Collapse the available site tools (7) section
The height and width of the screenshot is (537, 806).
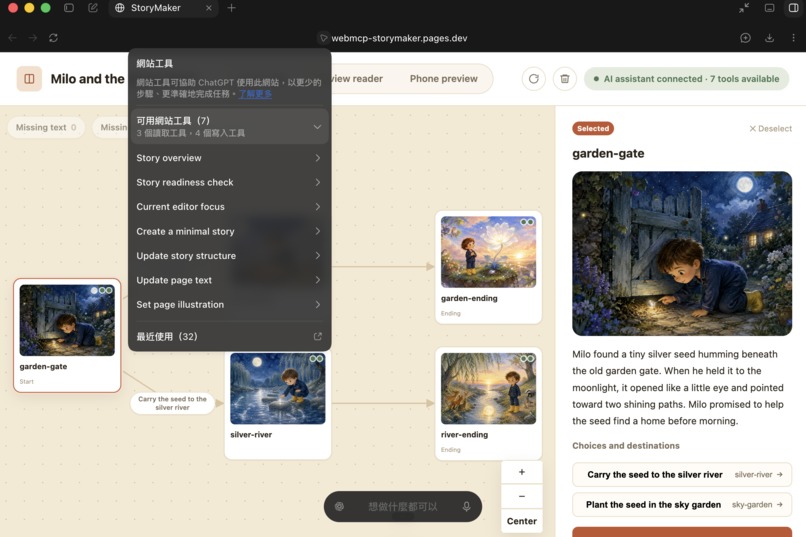click(x=229, y=126)
